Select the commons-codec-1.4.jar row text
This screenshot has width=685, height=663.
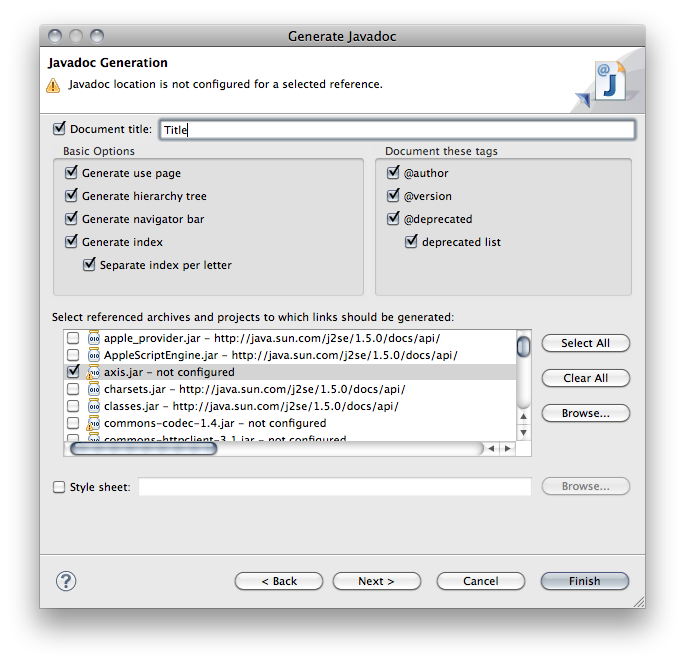pyautogui.click(x=215, y=423)
